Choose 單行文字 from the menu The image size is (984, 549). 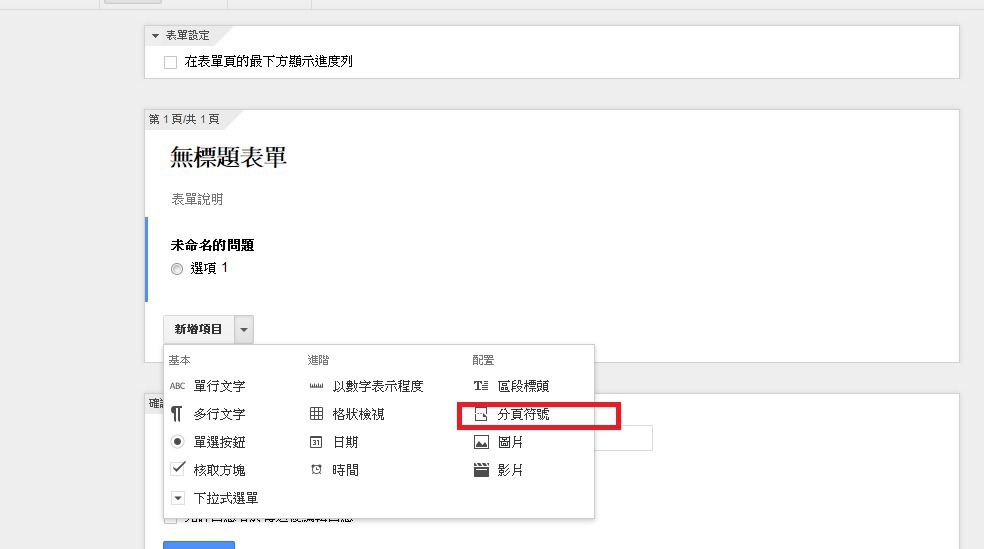[x=219, y=386]
